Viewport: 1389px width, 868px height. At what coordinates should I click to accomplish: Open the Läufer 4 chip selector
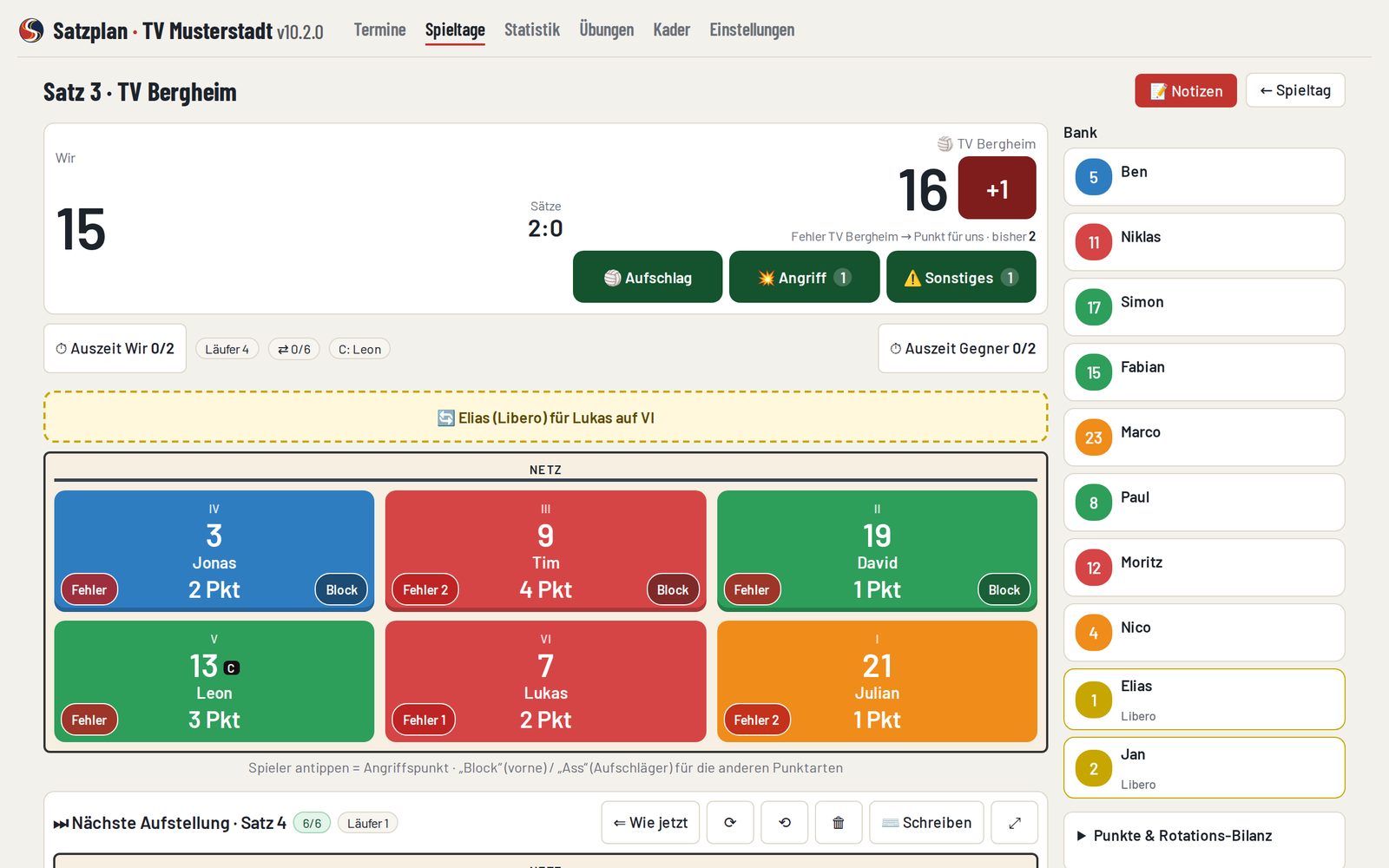227,349
